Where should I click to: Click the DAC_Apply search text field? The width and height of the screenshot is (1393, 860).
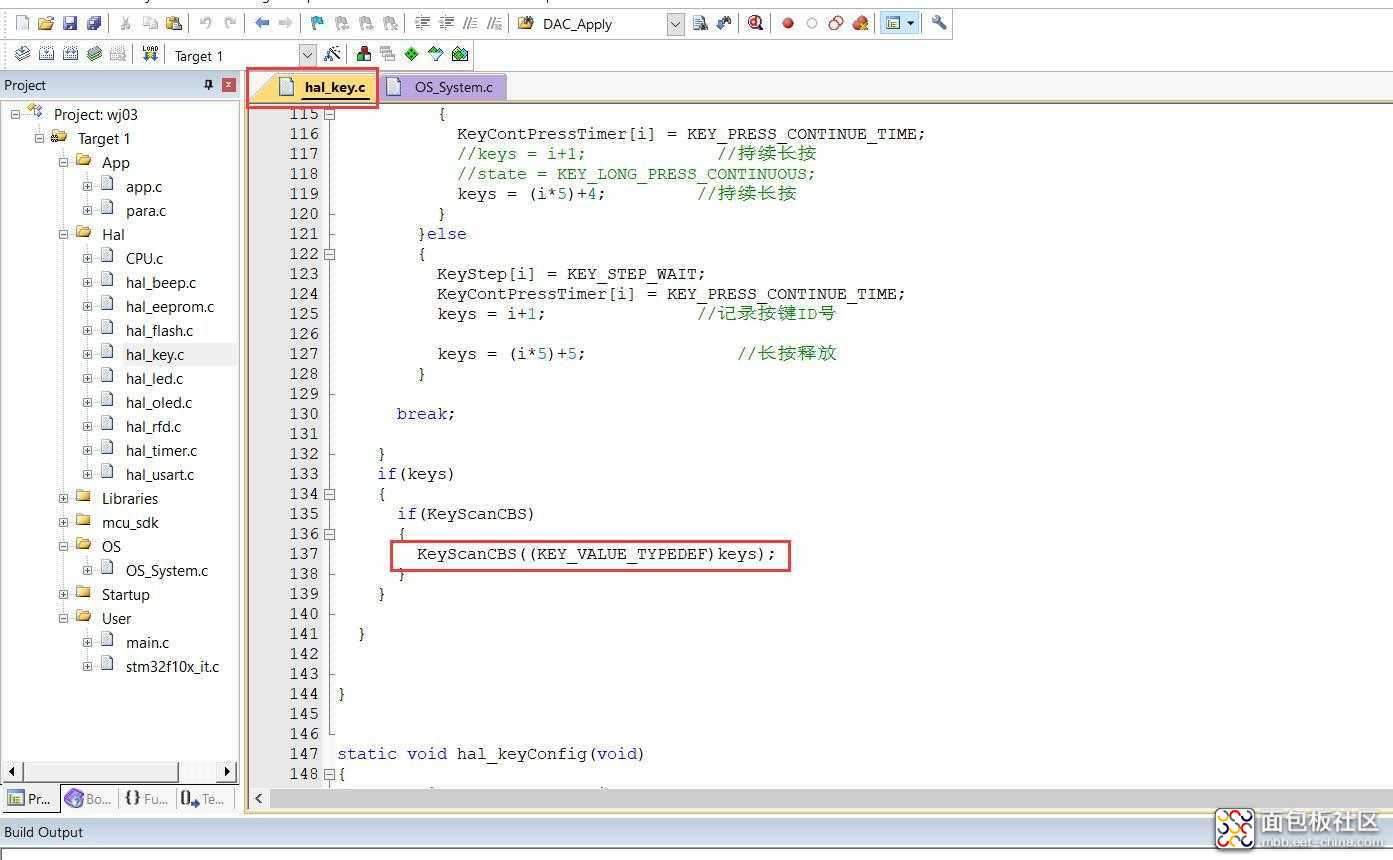pyautogui.click(x=602, y=23)
